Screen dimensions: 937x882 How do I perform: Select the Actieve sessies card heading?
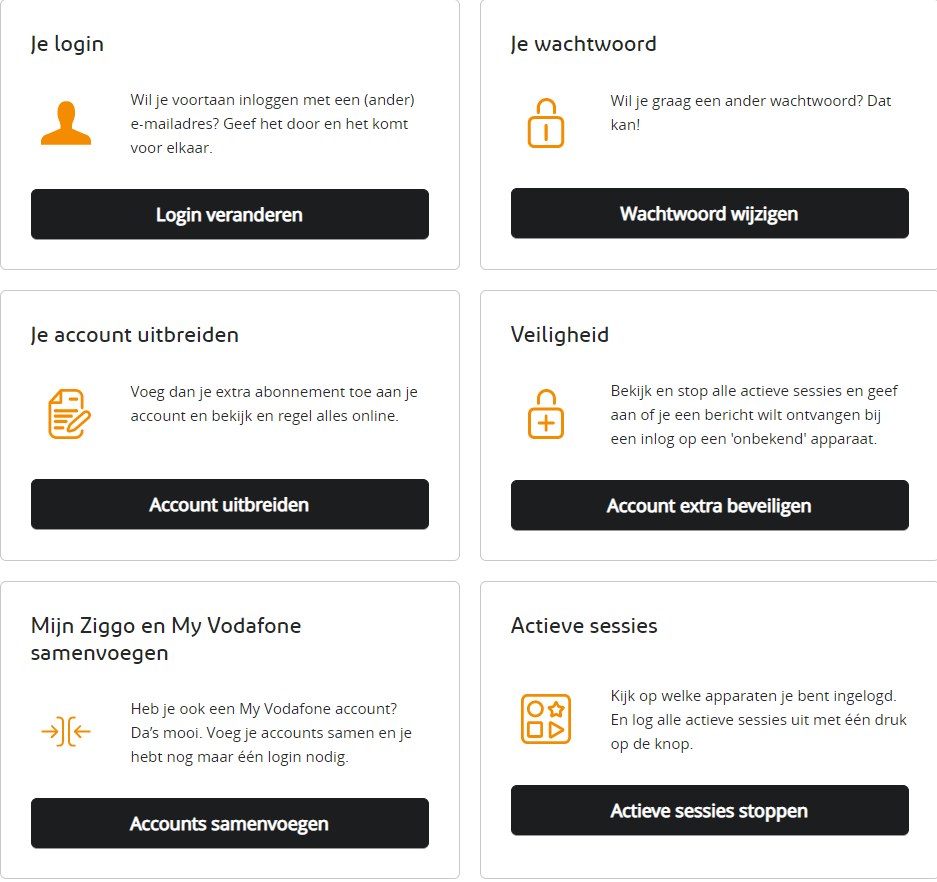click(x=584, y=626)
